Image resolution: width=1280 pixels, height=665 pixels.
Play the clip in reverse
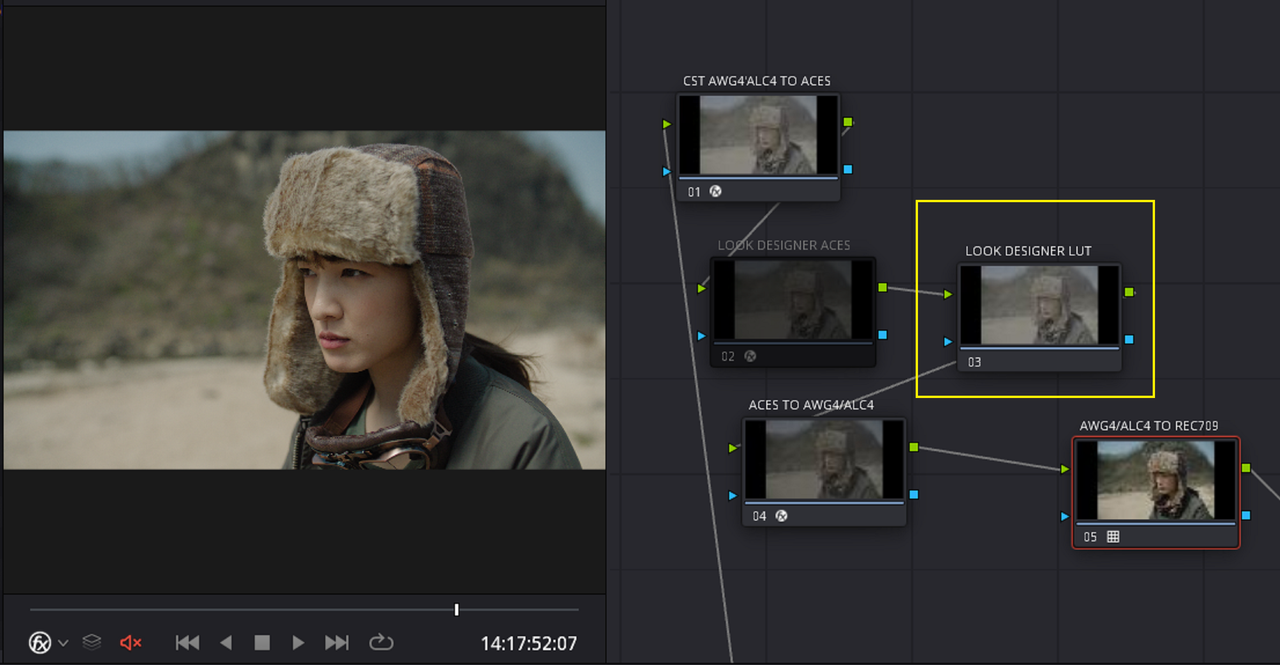226,642
